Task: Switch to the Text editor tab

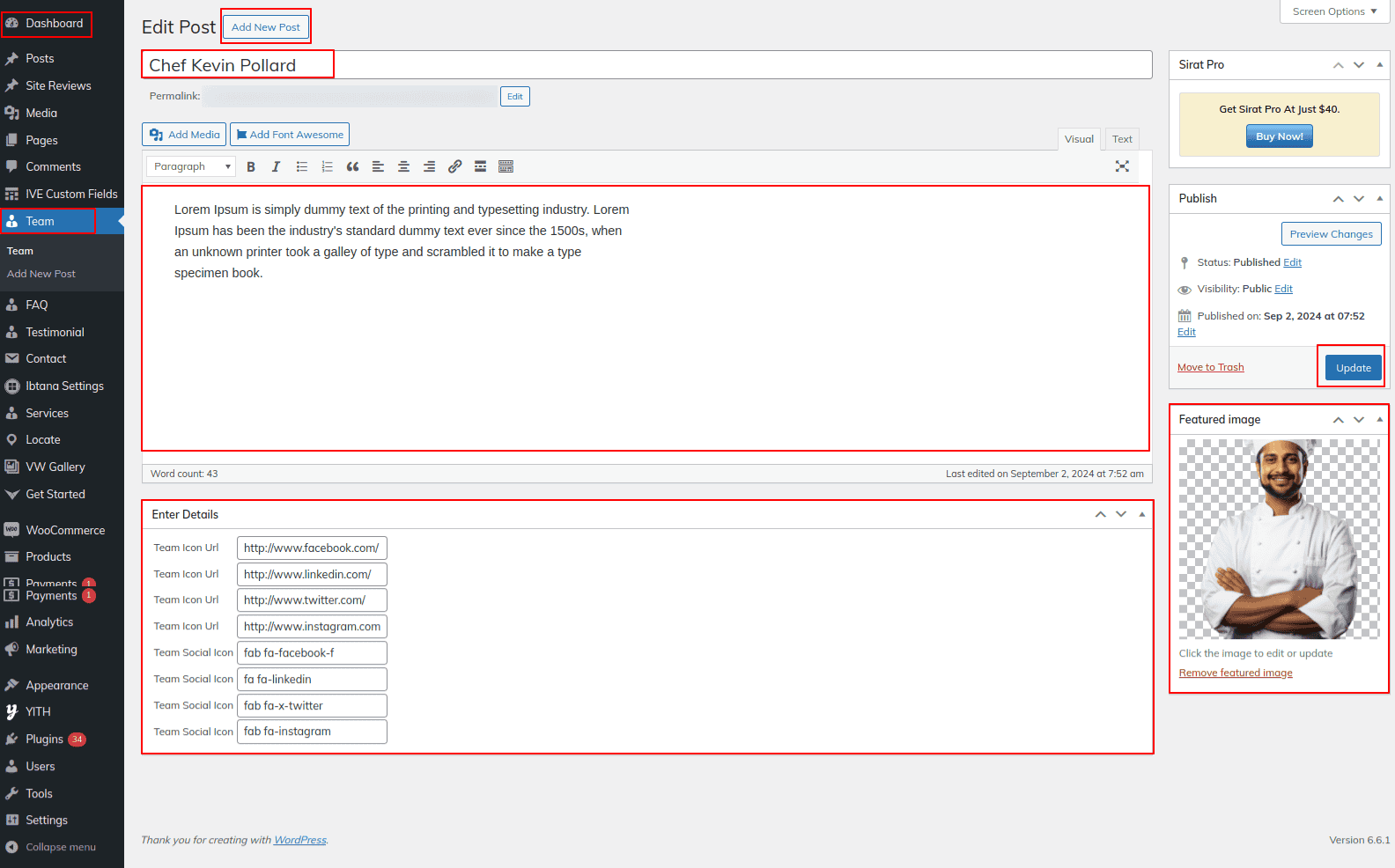Action: (1121, 139)
